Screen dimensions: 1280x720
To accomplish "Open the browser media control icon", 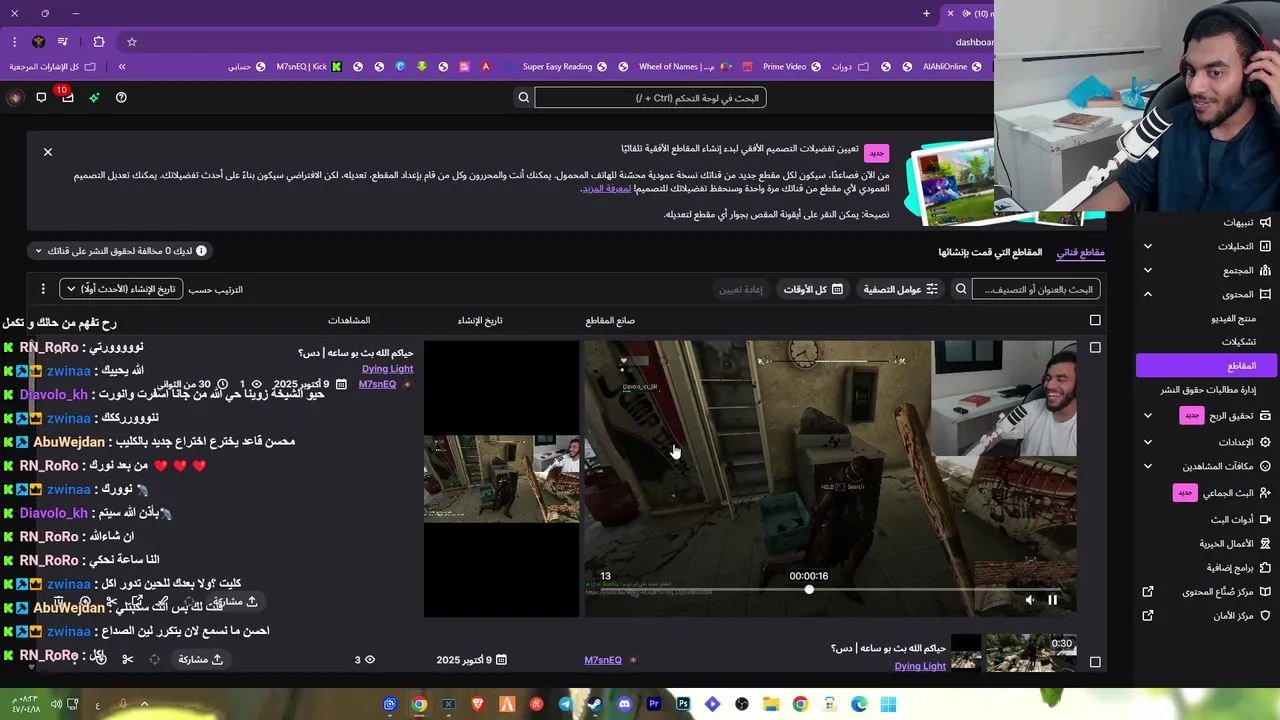I will click(63, 42).
